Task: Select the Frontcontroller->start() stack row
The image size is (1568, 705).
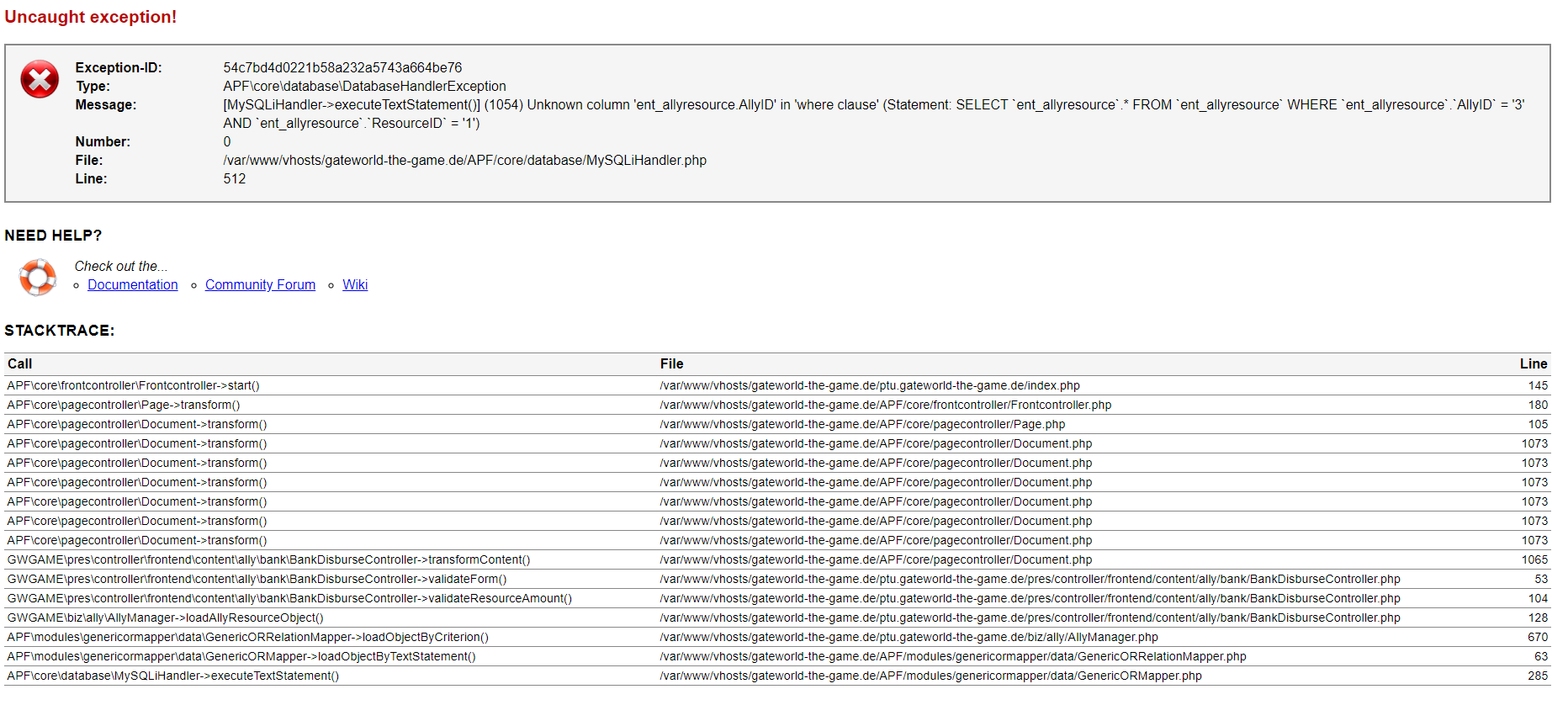Action: 134,386
